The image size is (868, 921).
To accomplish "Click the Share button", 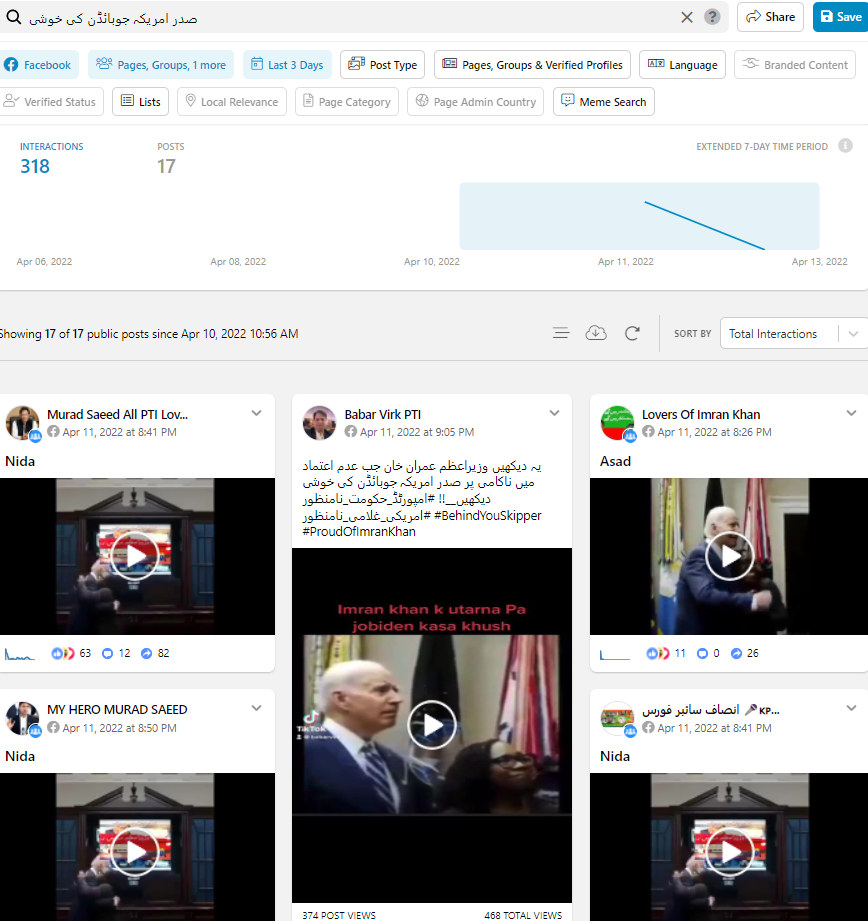I will (770, 17).
